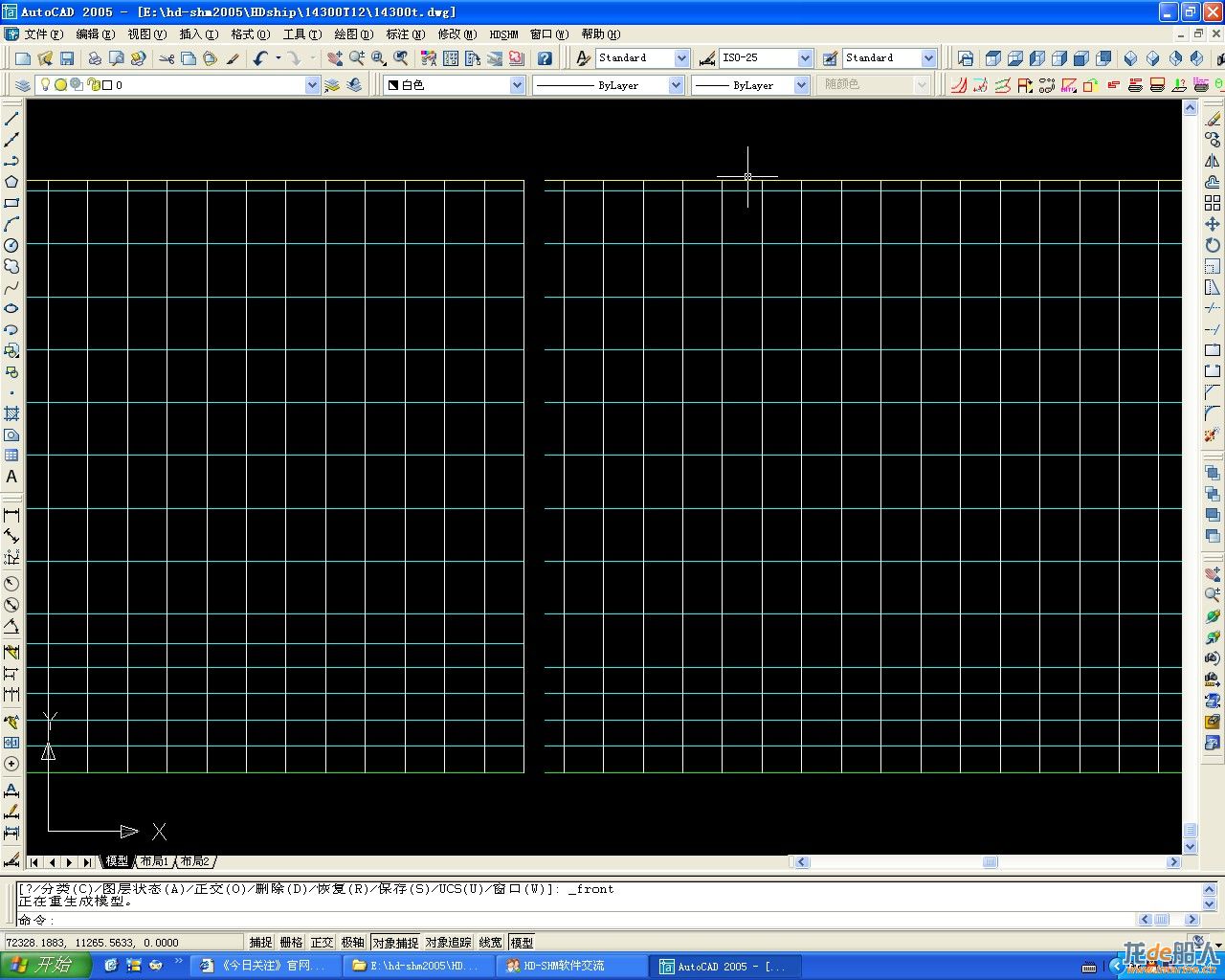This screenshot has height=980, width=1225.
Task: Select the Ellipse tool in Draw toolbar
Action: (11, 308)
